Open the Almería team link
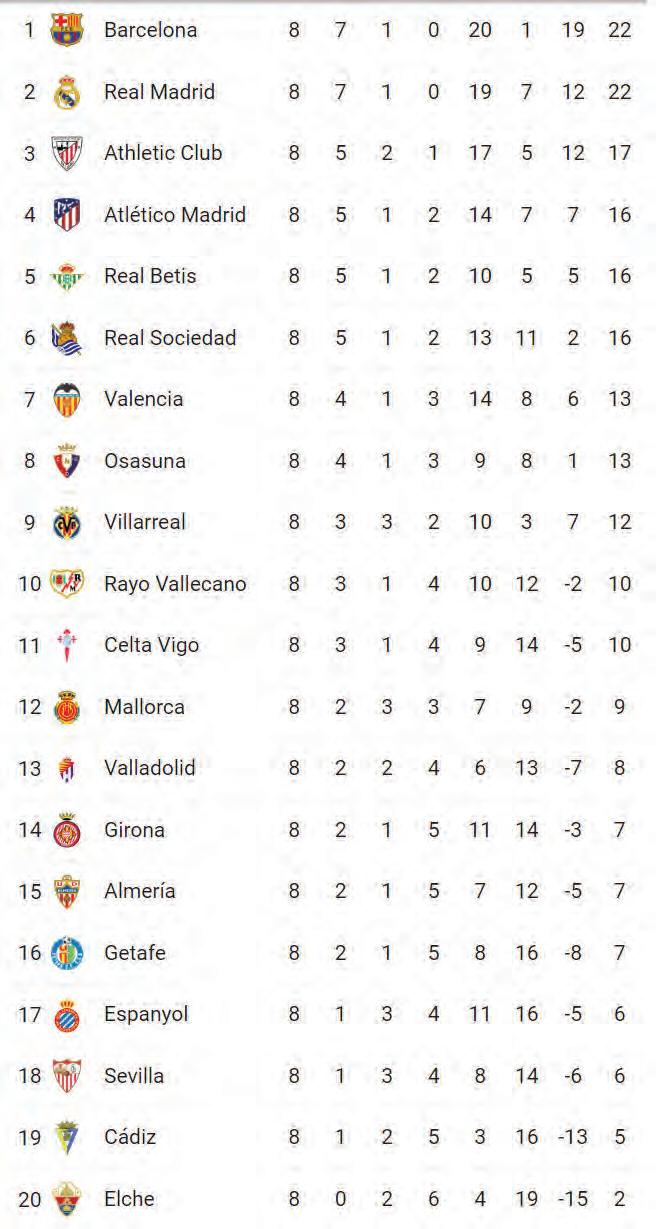656x1229 pixels. (139, 891)
